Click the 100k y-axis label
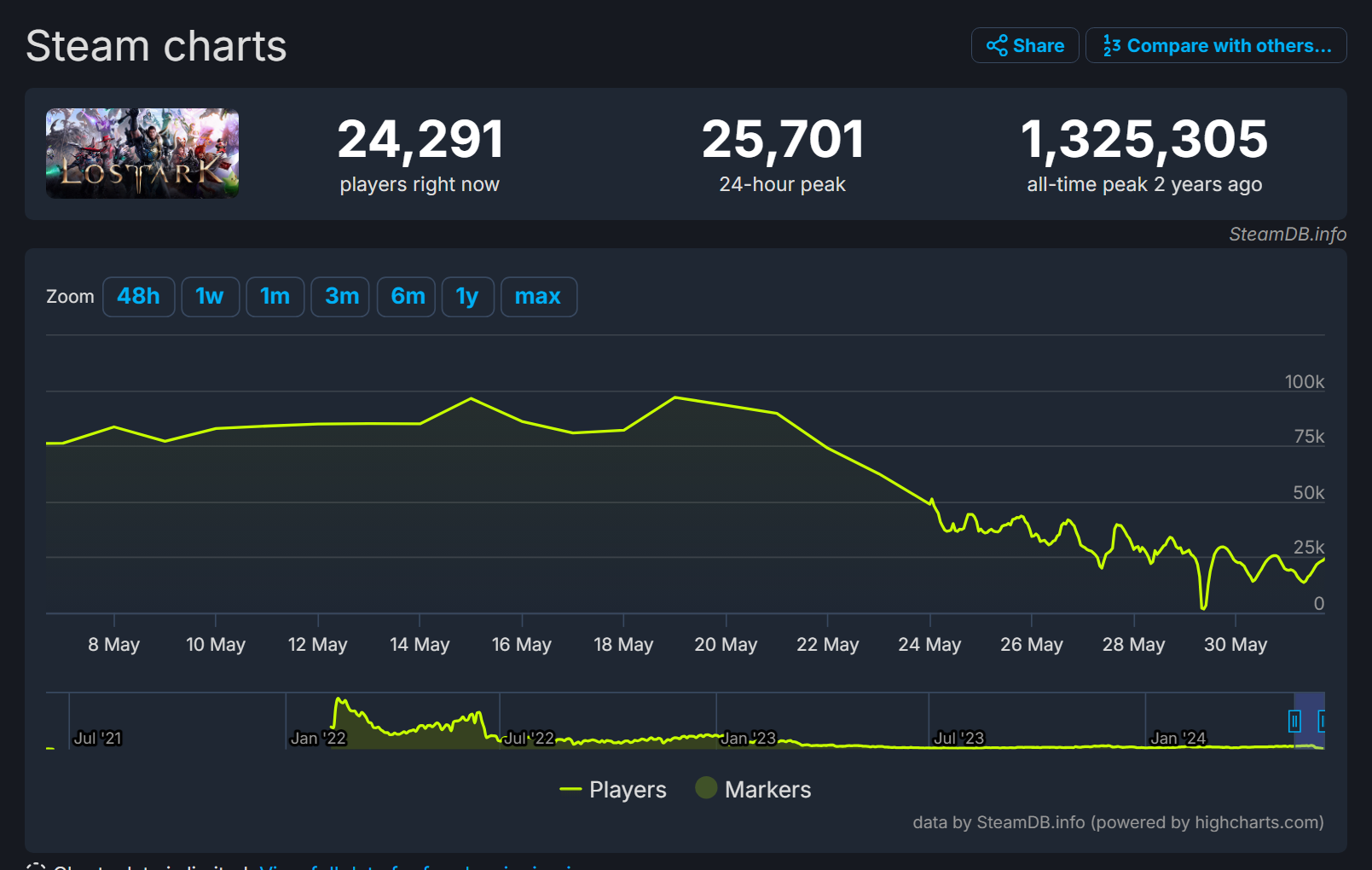Image resolution: width=1372 pixels, height=870 pixels. tap(1305, 381)
